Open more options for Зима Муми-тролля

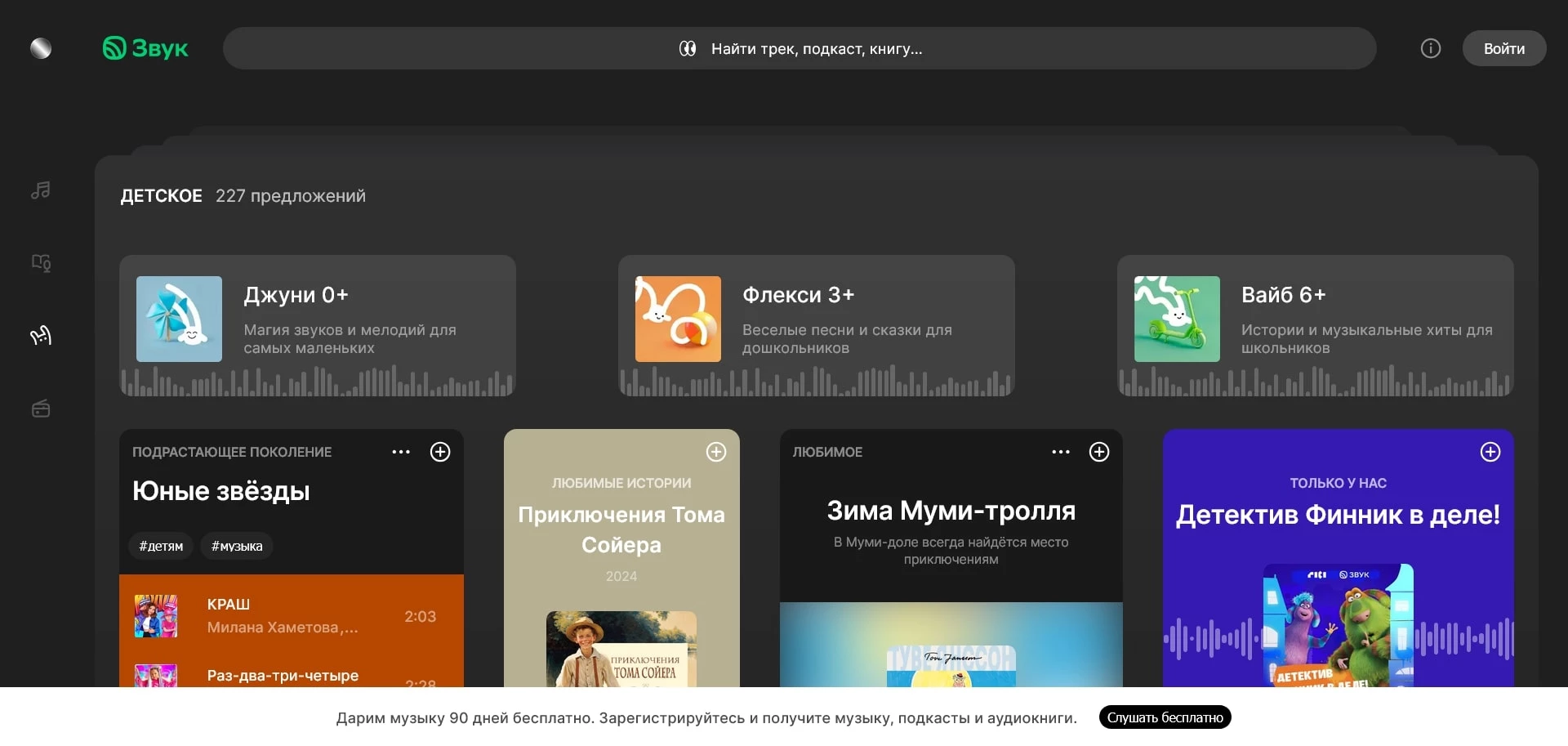1060,452
